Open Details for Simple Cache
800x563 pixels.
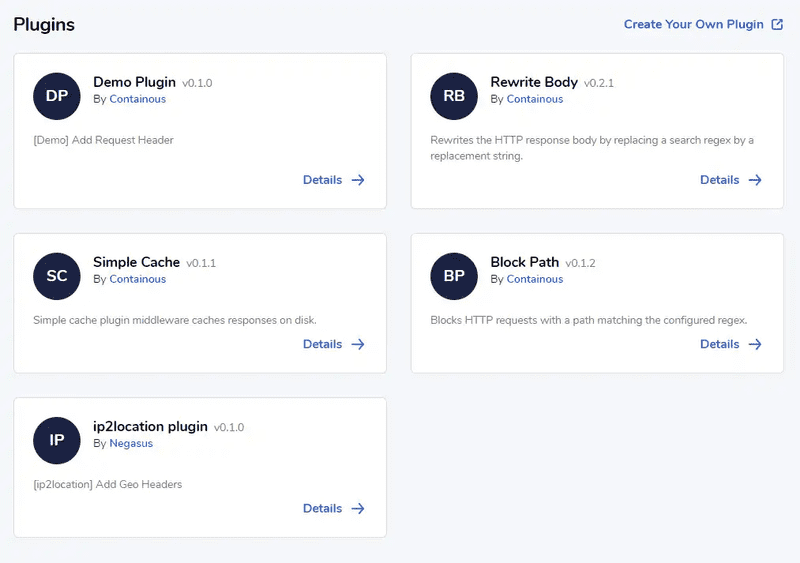coord(322,344)
